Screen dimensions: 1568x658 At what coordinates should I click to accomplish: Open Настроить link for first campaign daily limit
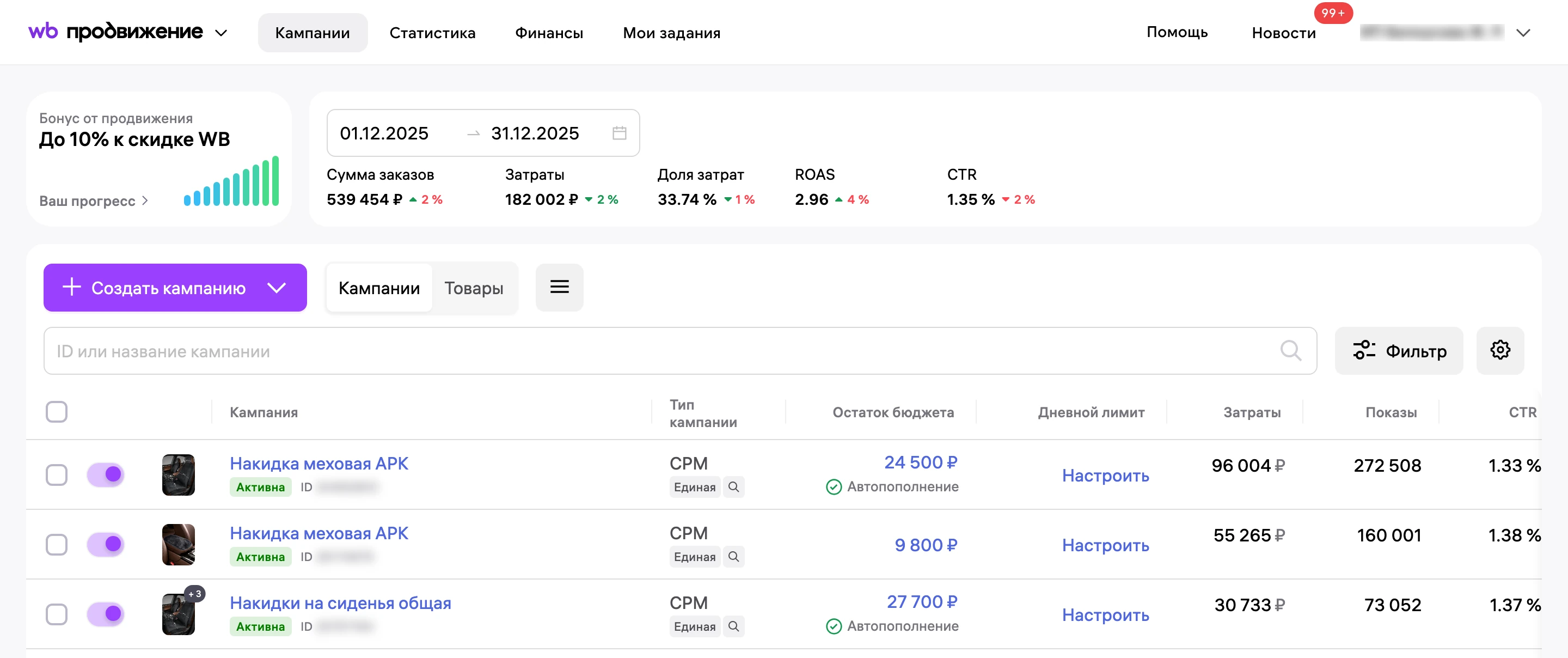[1105, 475]
